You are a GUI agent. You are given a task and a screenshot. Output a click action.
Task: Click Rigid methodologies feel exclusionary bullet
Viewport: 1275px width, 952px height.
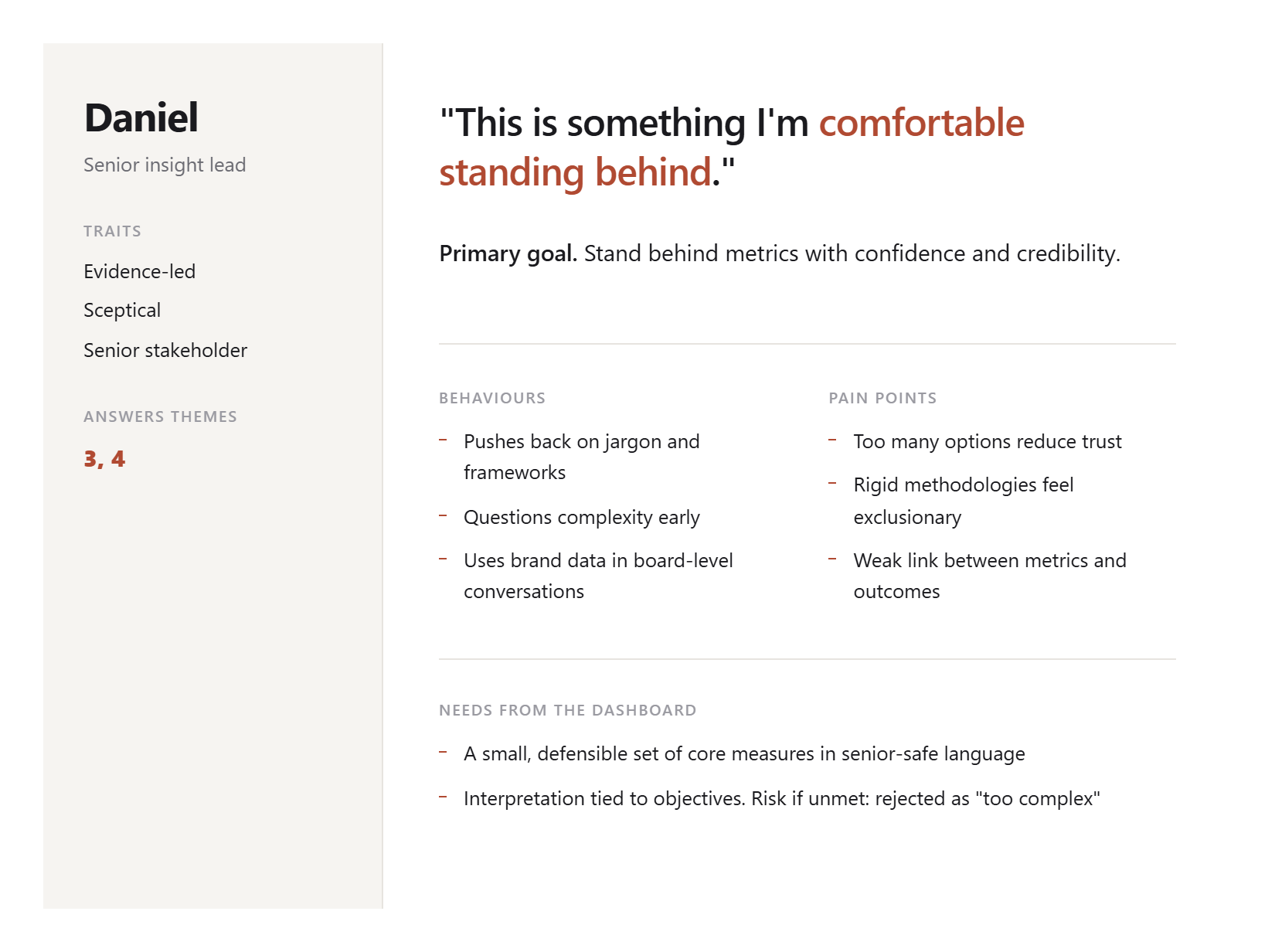(x=964, y=501)
